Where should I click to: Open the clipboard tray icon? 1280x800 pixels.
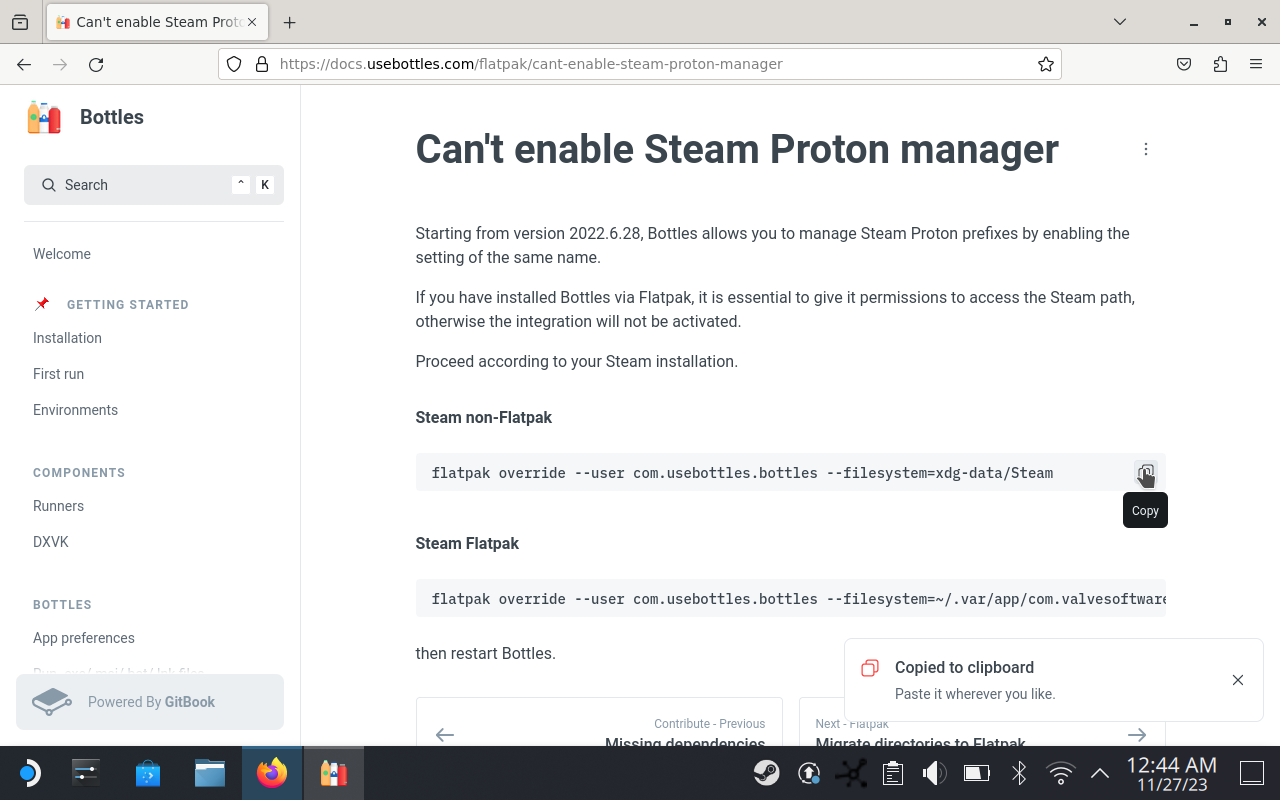pyautogui.click(x=893, y=773)
